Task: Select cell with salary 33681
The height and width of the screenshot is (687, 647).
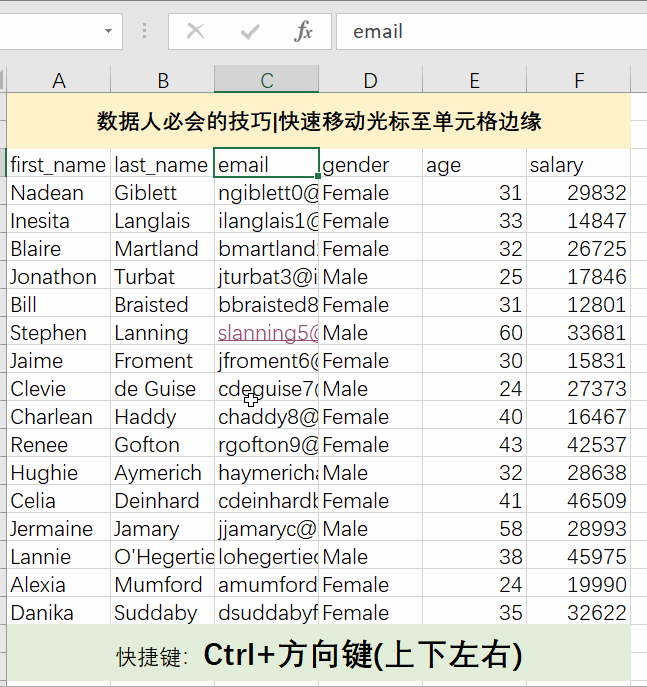Action: (579, 332)
